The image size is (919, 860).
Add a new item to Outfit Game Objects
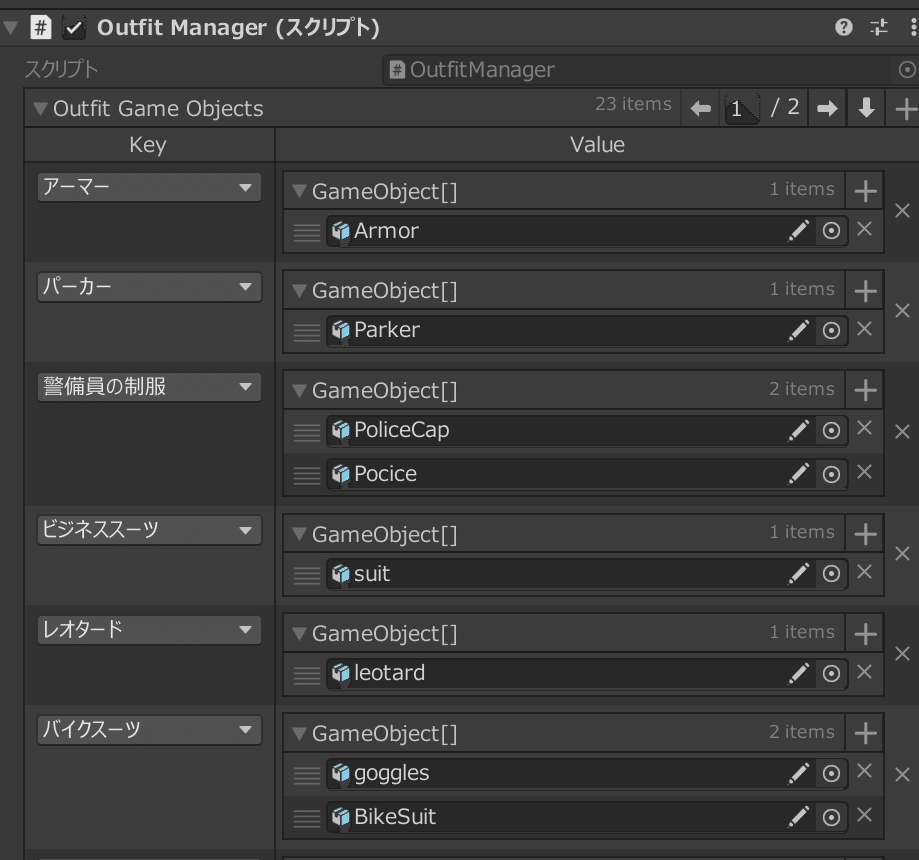pyautogui.click(x=906, y=107)
